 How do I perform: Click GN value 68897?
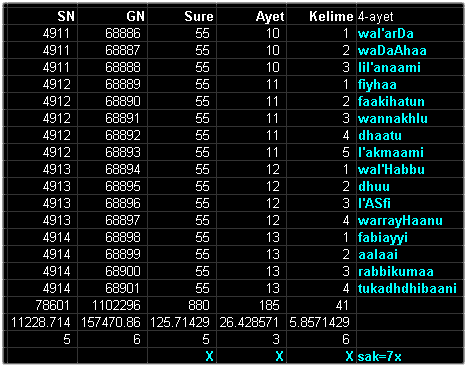coord(123,220)
